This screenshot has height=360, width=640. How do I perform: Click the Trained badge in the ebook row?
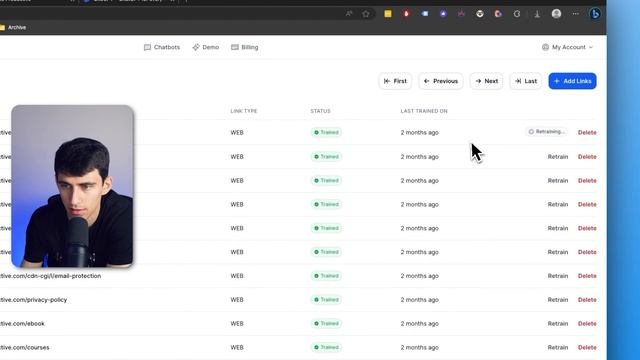click(x=326, y=324)
